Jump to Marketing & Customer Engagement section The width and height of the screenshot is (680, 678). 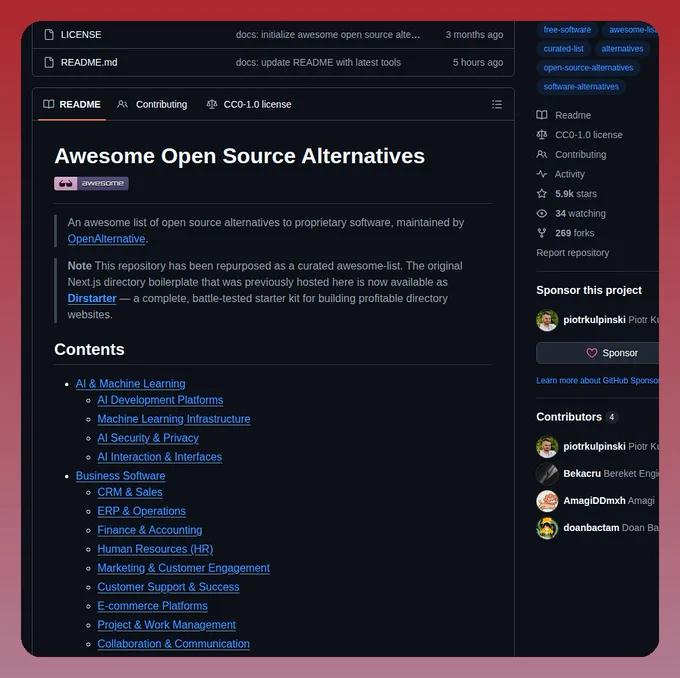[x=183, y=568]
